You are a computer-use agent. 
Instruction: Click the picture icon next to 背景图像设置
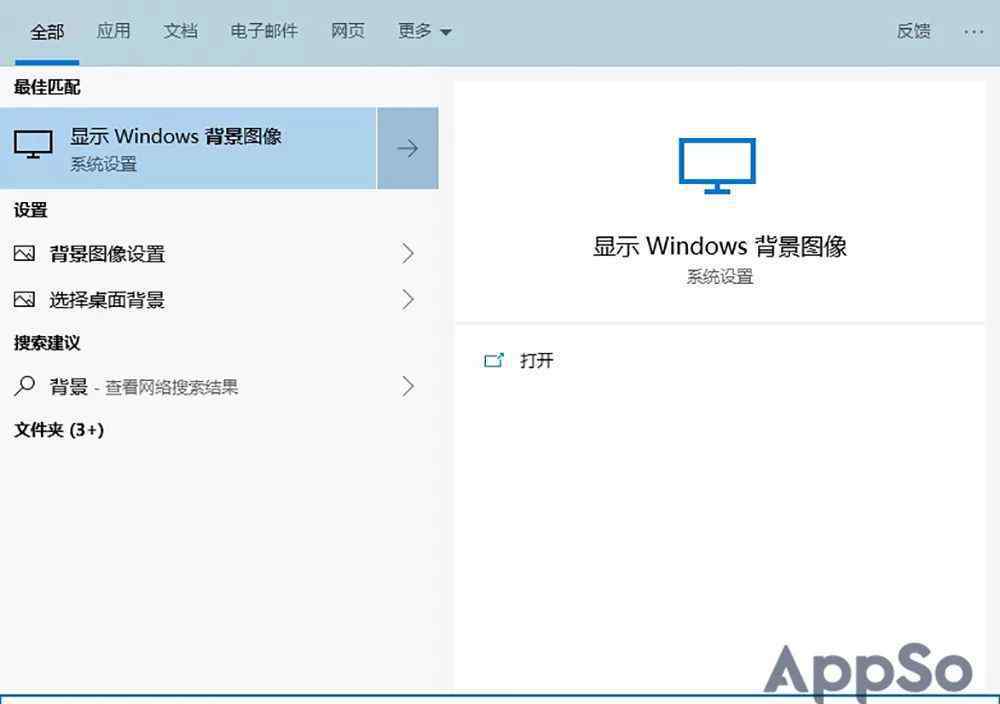click(x=24, y=254)
